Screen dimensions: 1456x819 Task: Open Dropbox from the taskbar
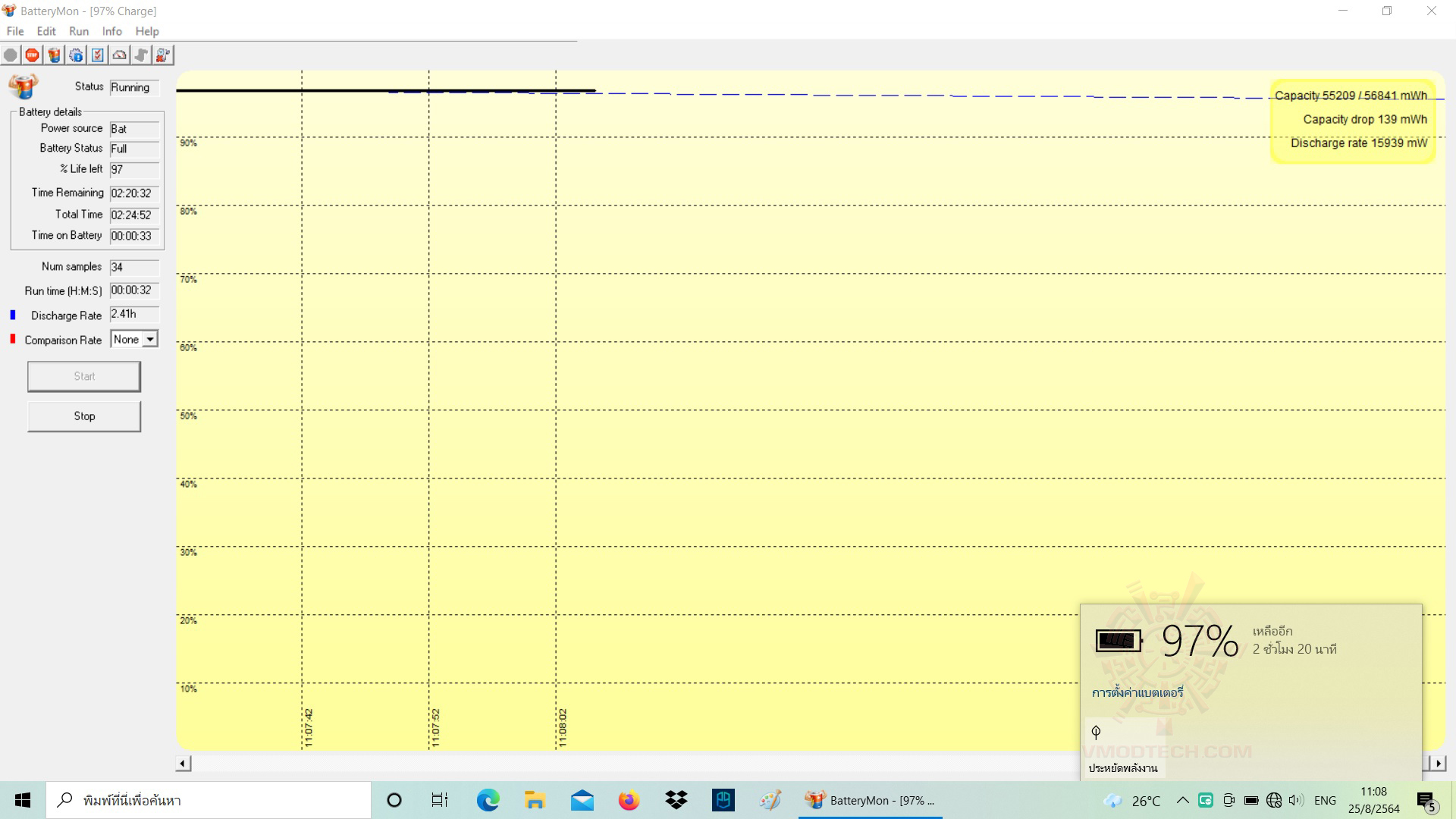(x=676, y=800)
